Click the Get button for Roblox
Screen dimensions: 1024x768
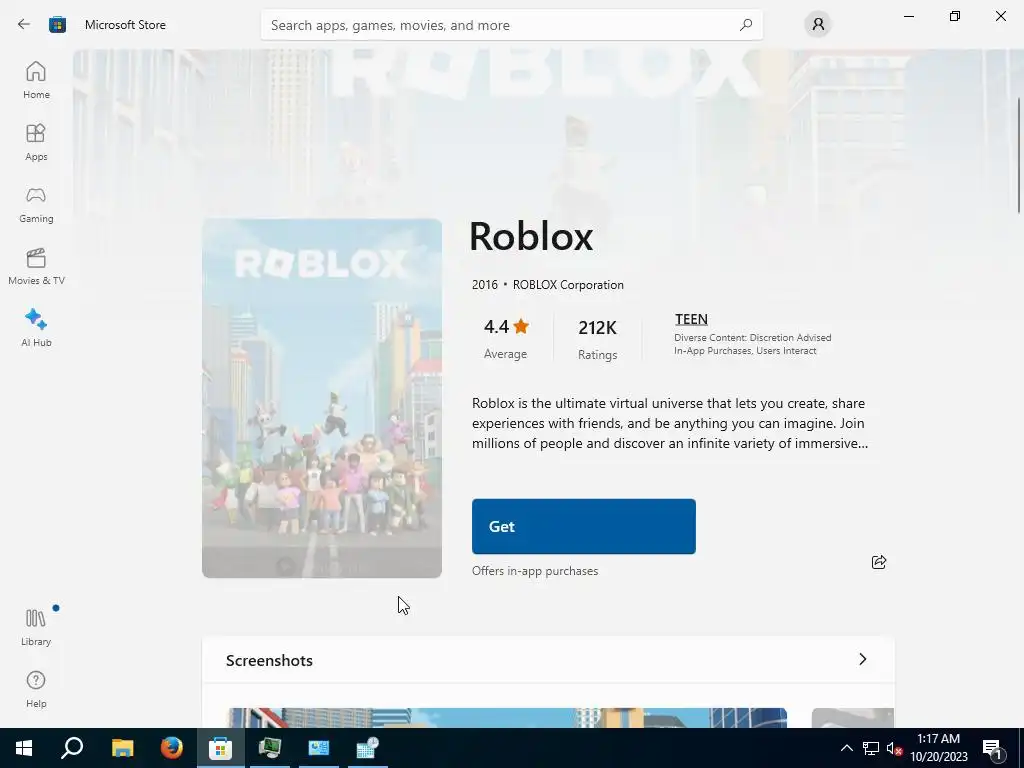point(584,526)
